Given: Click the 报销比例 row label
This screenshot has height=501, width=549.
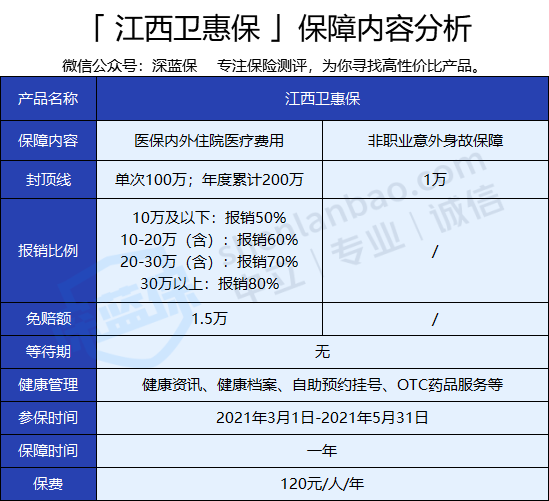Looking at the screenshot, I should (48, 251).
